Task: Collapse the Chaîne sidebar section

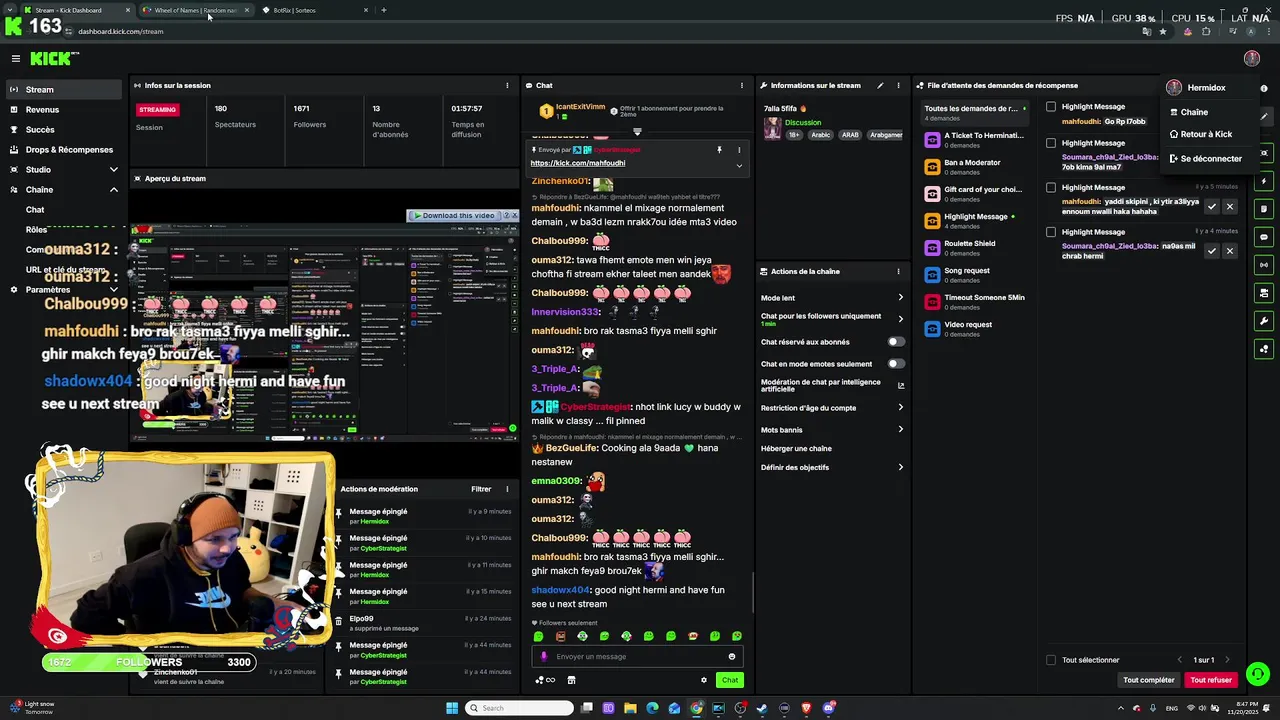Action: point(113,190)
